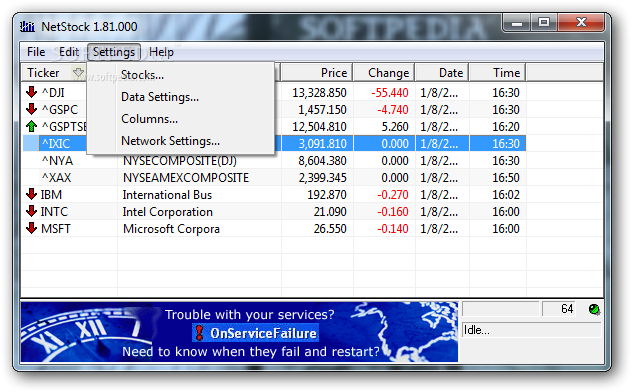Sort by the Date column header
Screen dimensions: 632x392
(442, 73)
